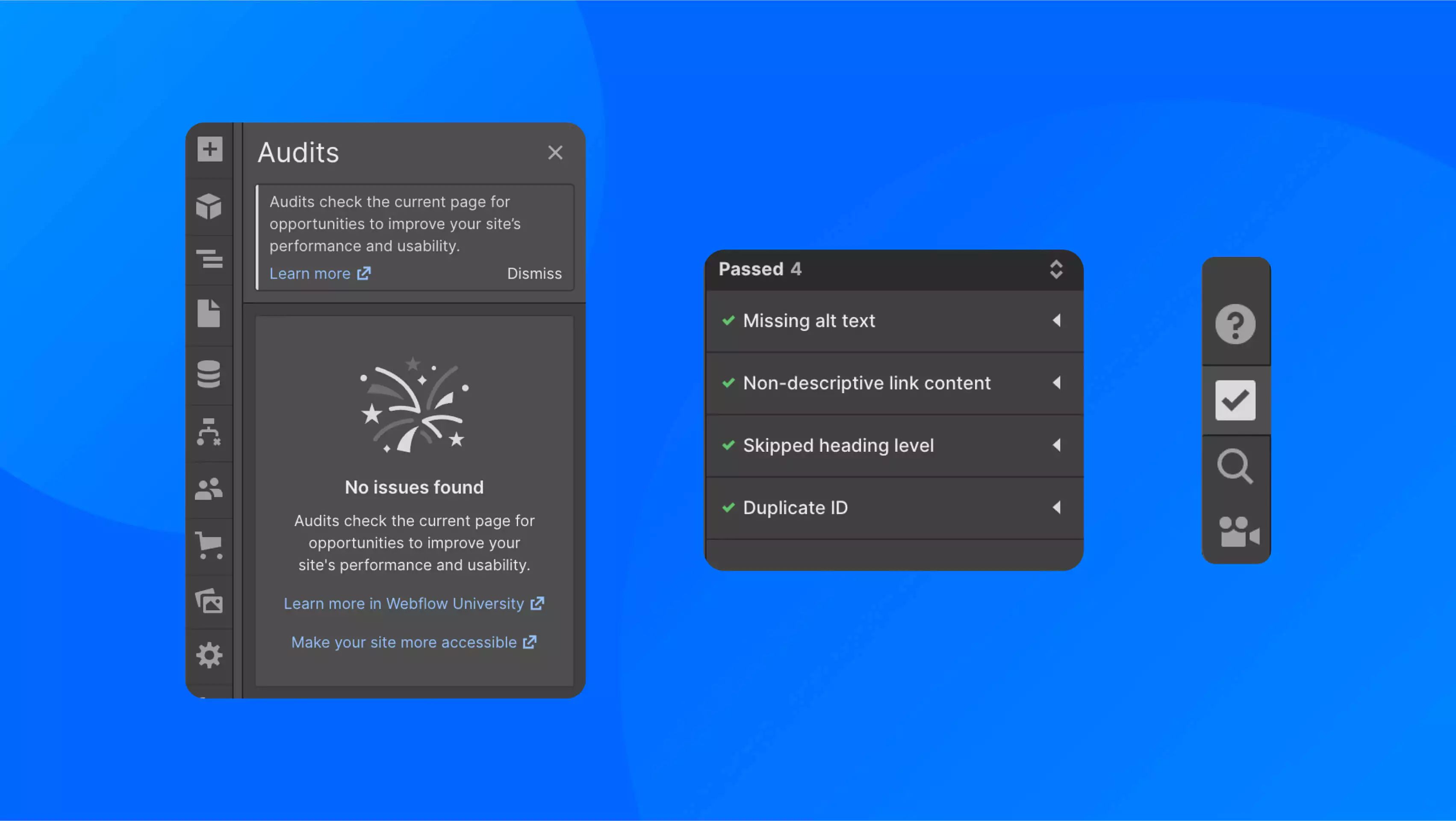Open the Help question mark icon
Viewport: 1456px width, 821px height.
pos(1235,324)
